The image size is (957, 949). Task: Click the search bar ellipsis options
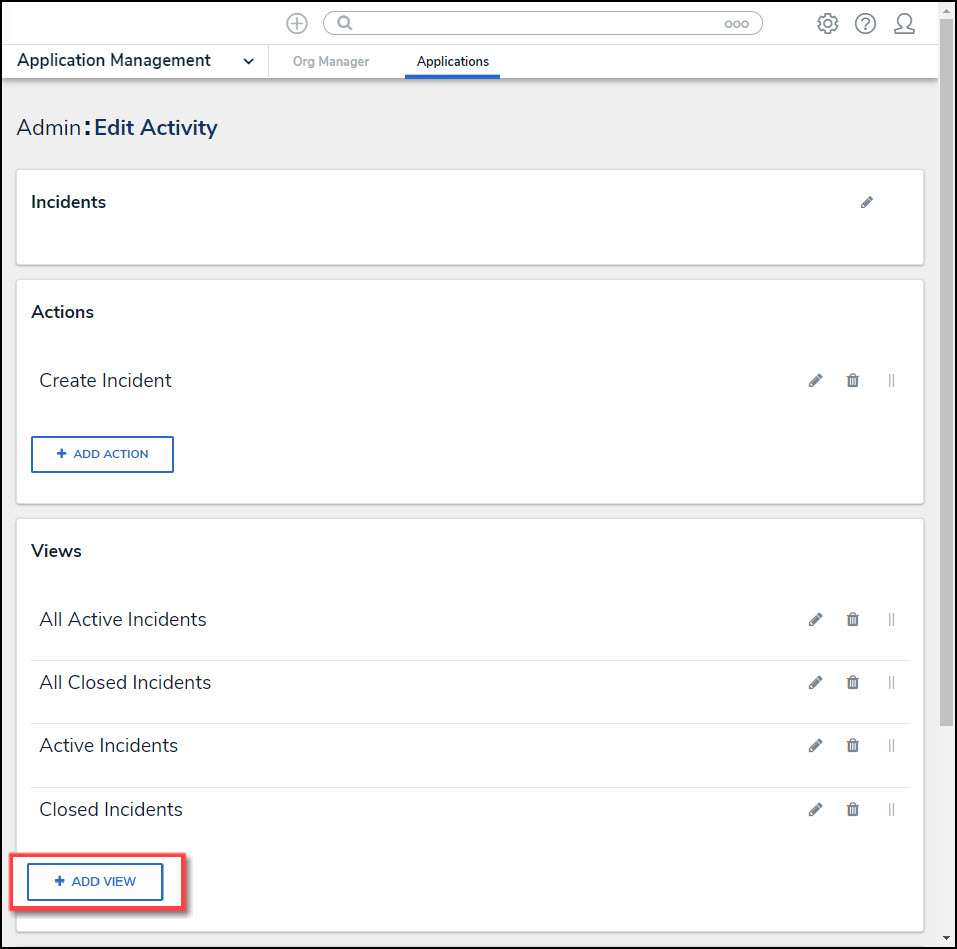(x=736, y=24)
